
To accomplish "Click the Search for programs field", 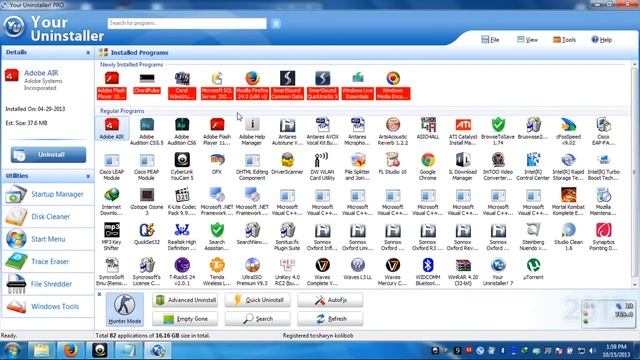I will [x=187, y=23].
